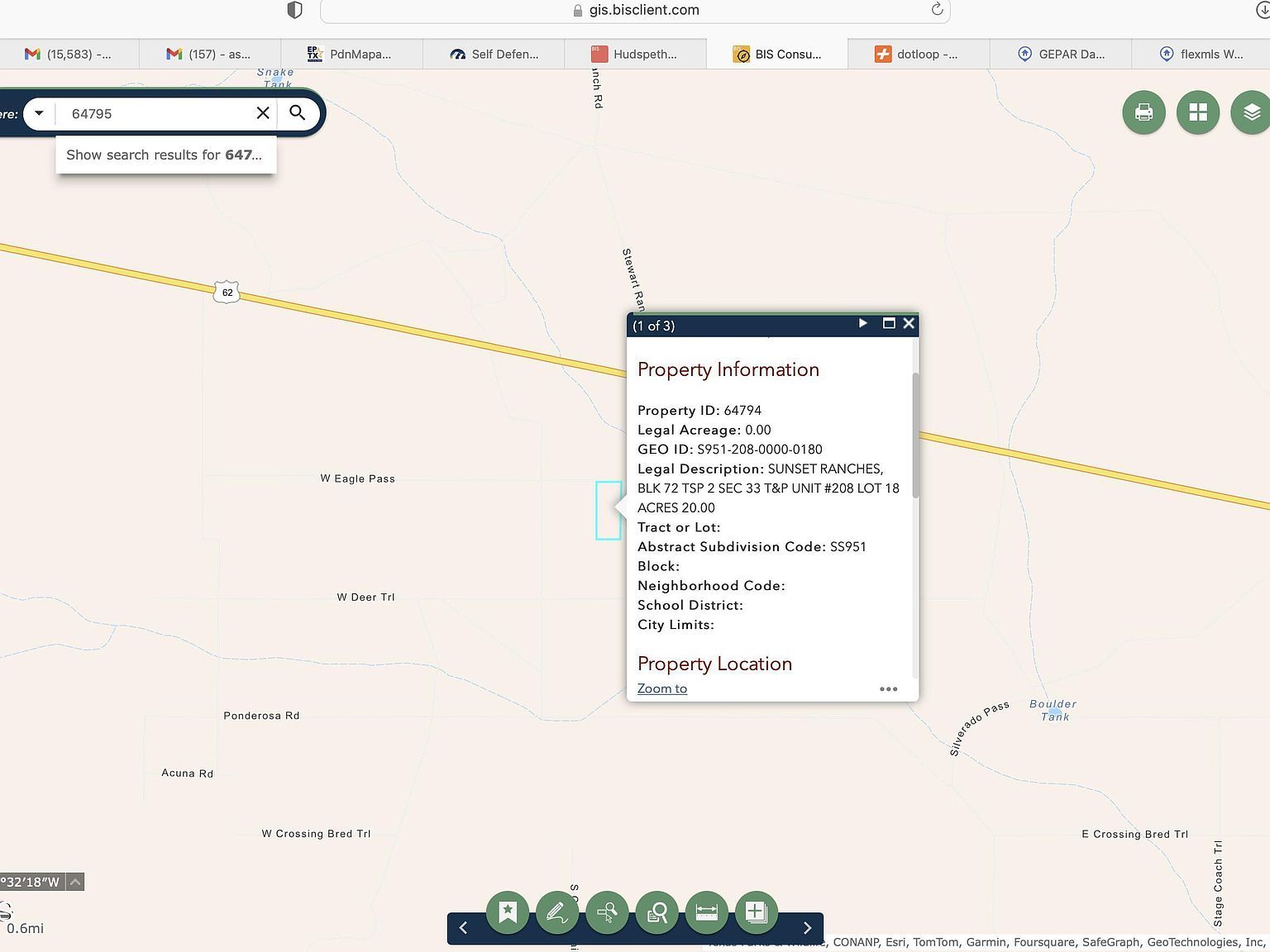
Task: Open the Query search tool icon
Action: (657, 912)
